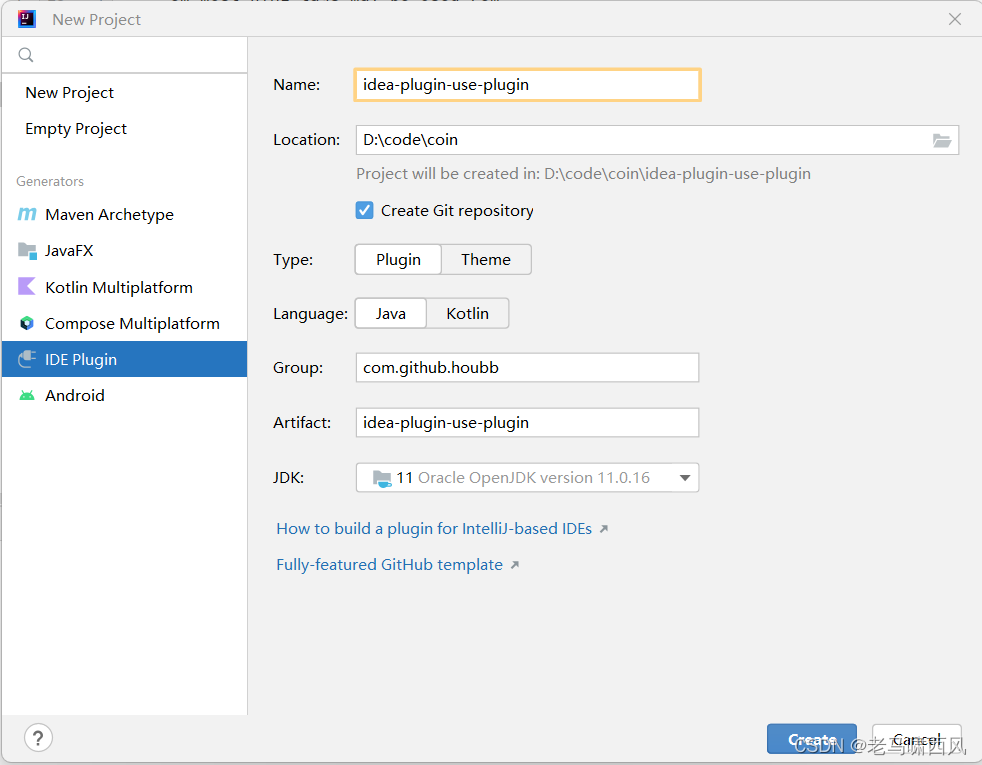Click the Cancel button
The image size is (982, 765).
(916, 739)
